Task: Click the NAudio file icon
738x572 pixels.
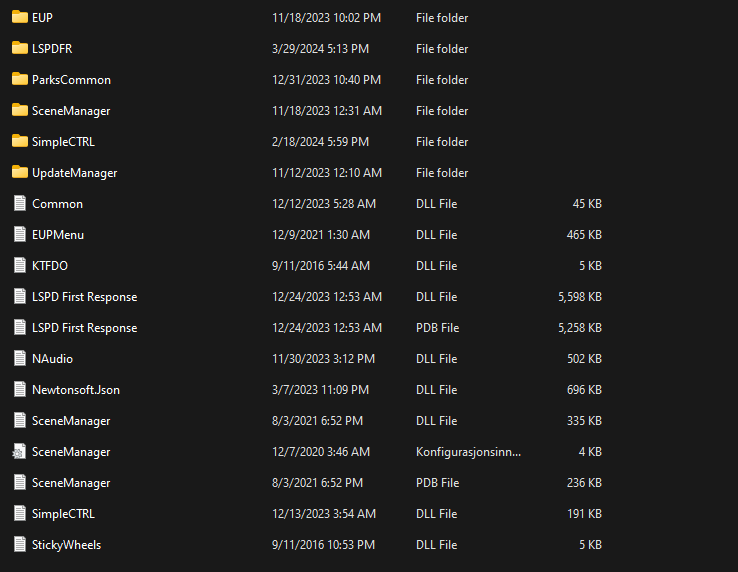Action: click(x=20, y=359)
